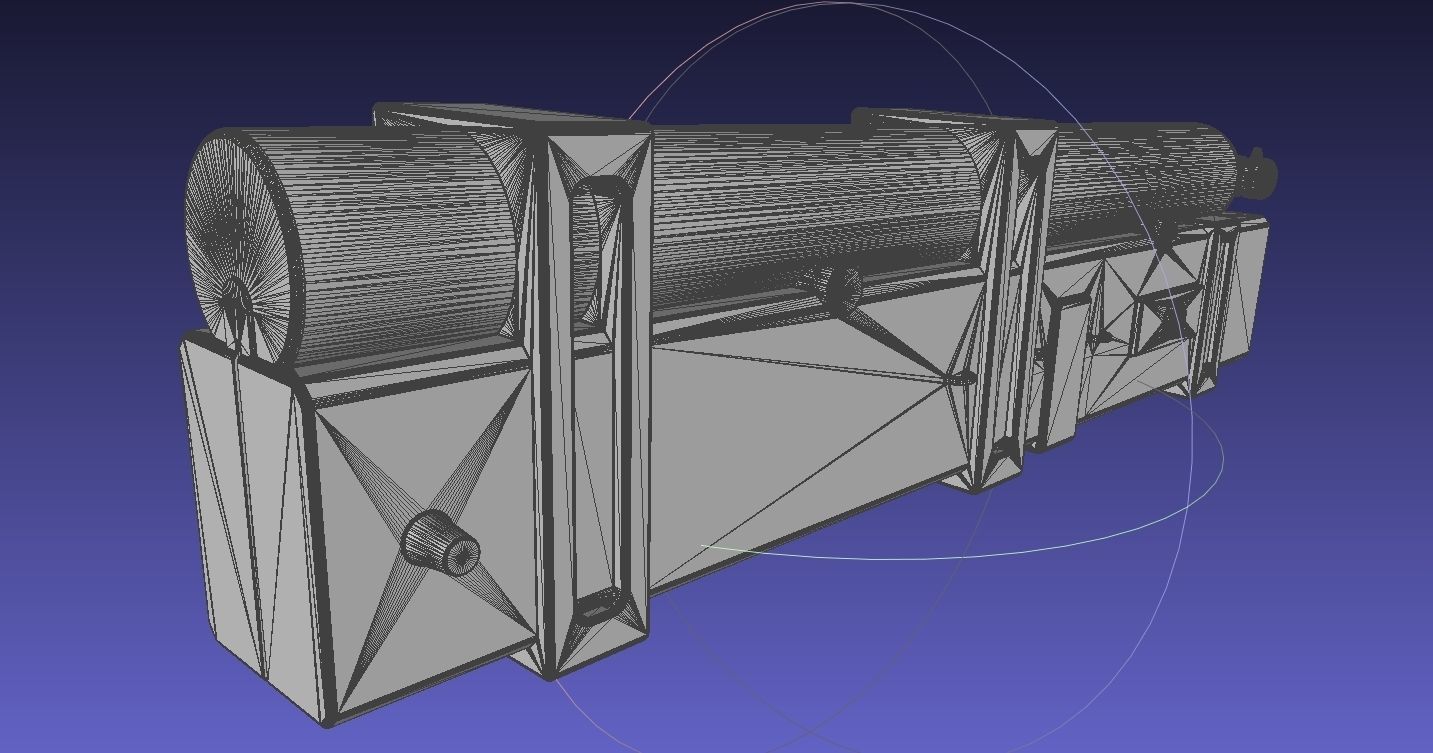Click the conical knob on the front side panel
Viewport: 1433px width, 753px height.
tap(441, 544)
